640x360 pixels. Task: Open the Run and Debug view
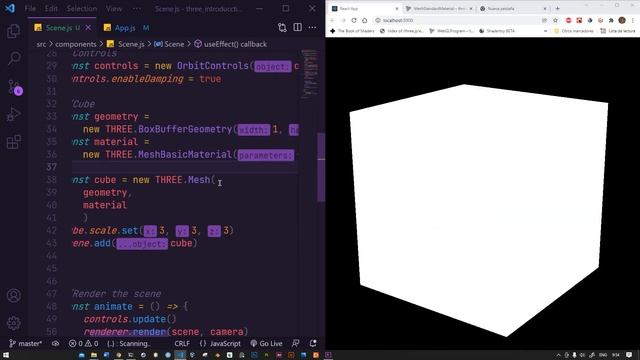tap(13, 115)
